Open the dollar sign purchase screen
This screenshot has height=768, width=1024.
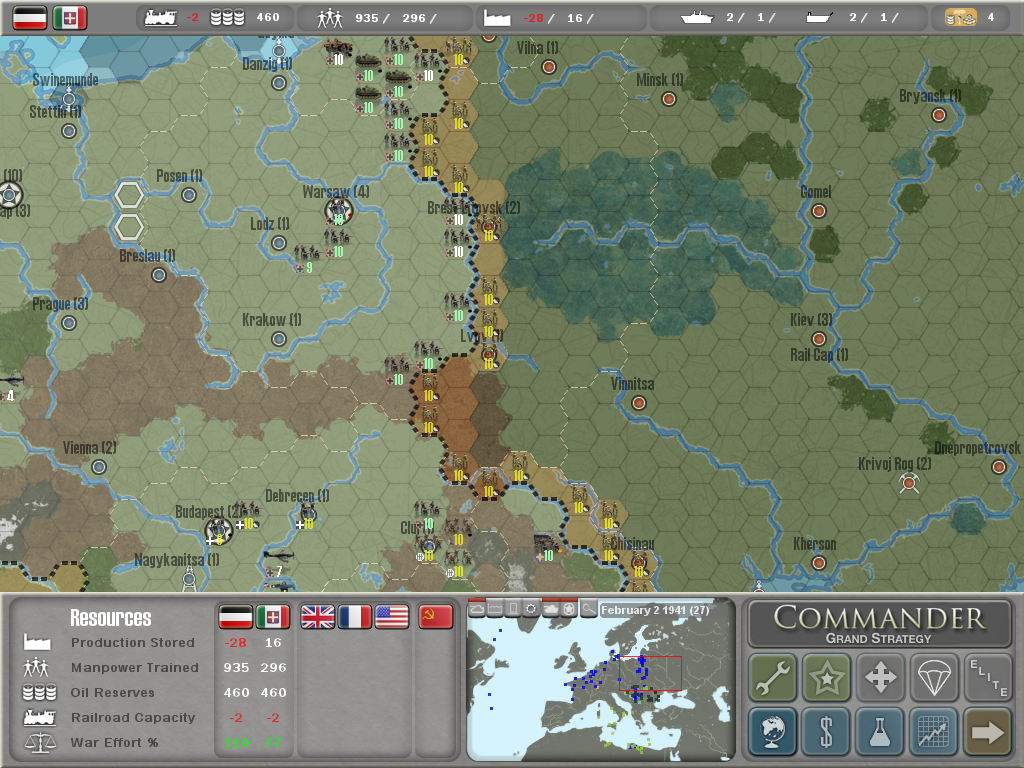[826, 732]
